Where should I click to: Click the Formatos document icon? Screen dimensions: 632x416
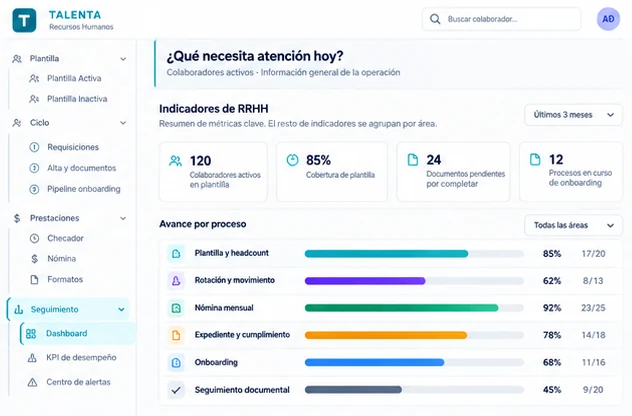click(x=35, y=279)
